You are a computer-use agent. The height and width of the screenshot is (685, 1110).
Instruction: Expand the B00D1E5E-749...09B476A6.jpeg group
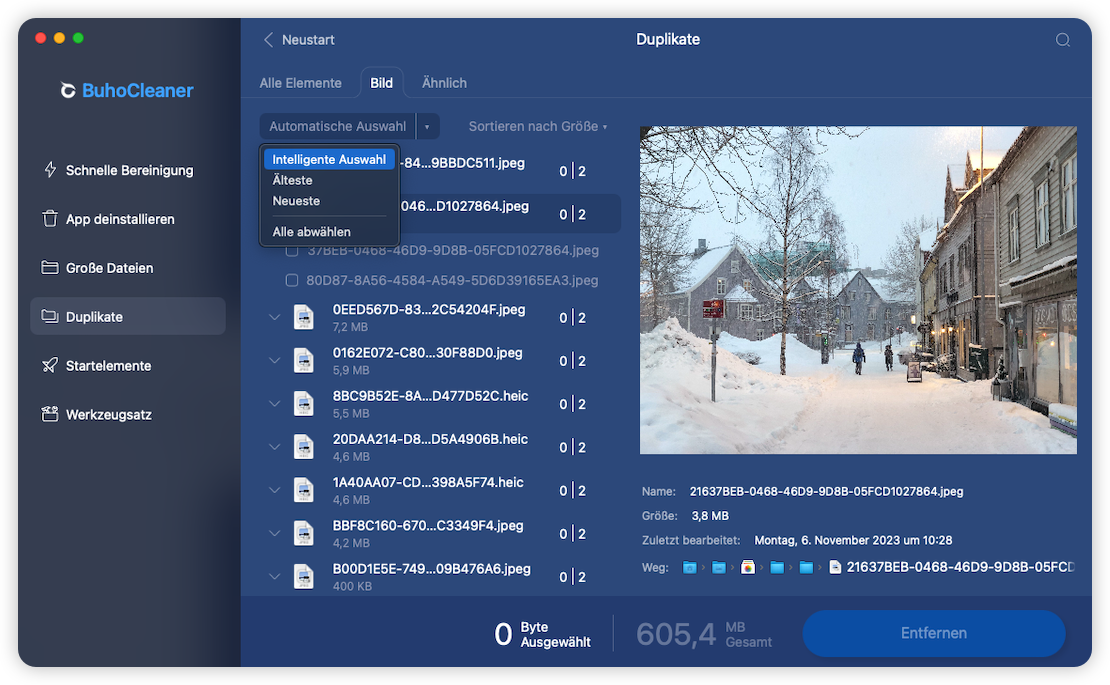(275, 576)
